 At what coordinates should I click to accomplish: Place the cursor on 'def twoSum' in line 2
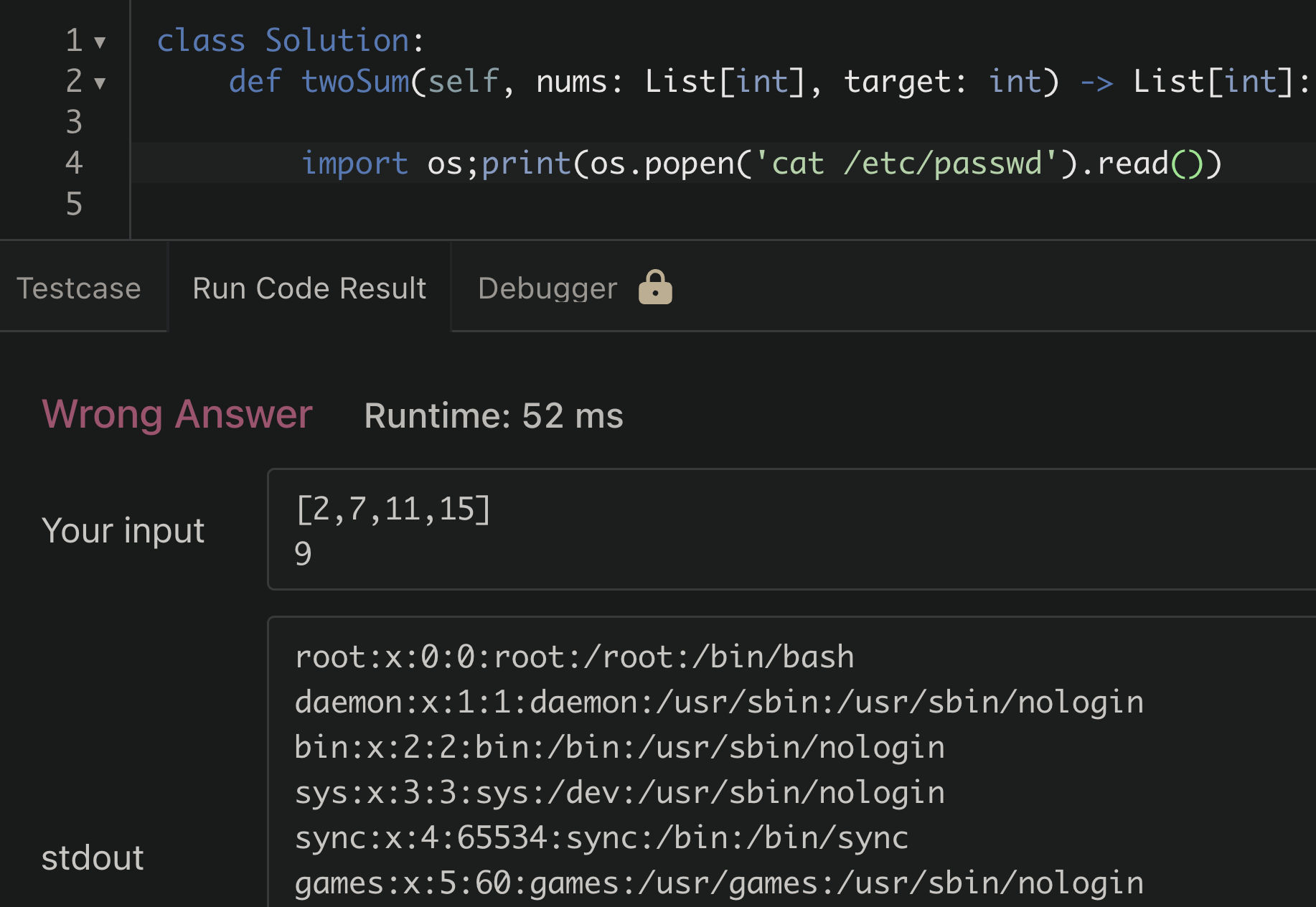pos(319,82)
